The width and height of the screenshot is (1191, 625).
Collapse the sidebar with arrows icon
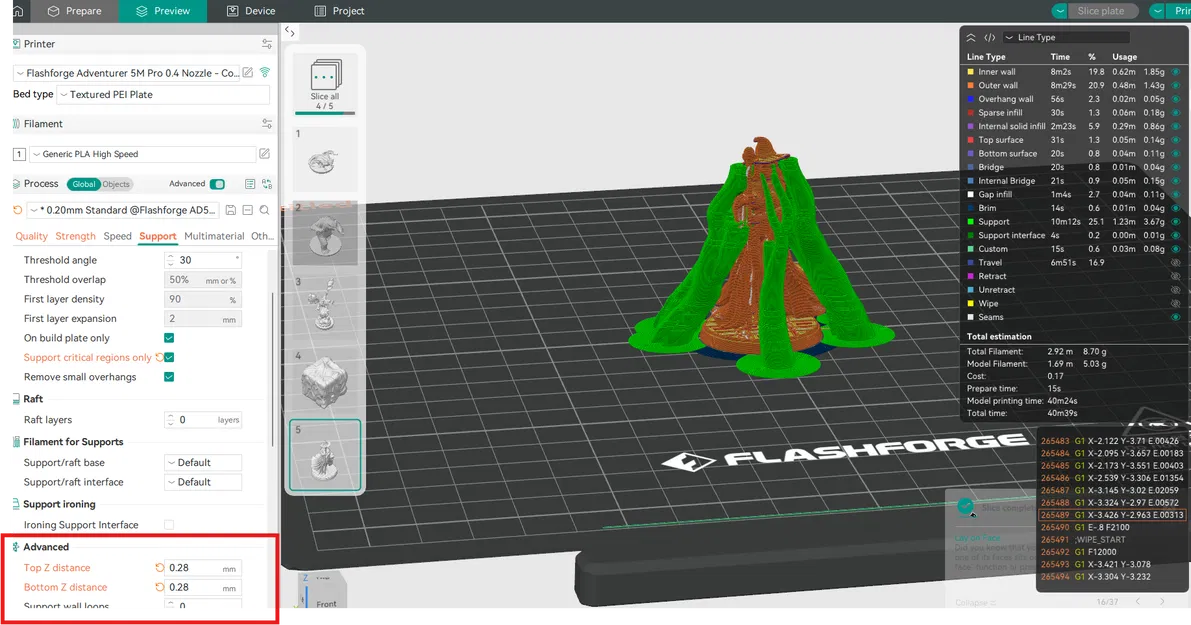click(289, 32)
